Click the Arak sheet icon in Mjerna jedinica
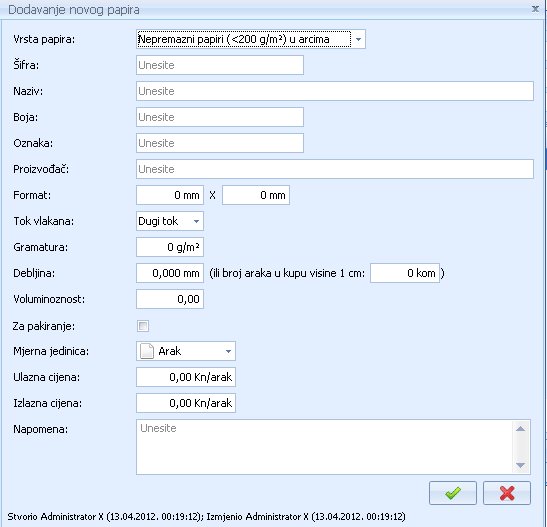Image resolution: width=547 pixels, height=527 pixels. [x=147, y=351]
